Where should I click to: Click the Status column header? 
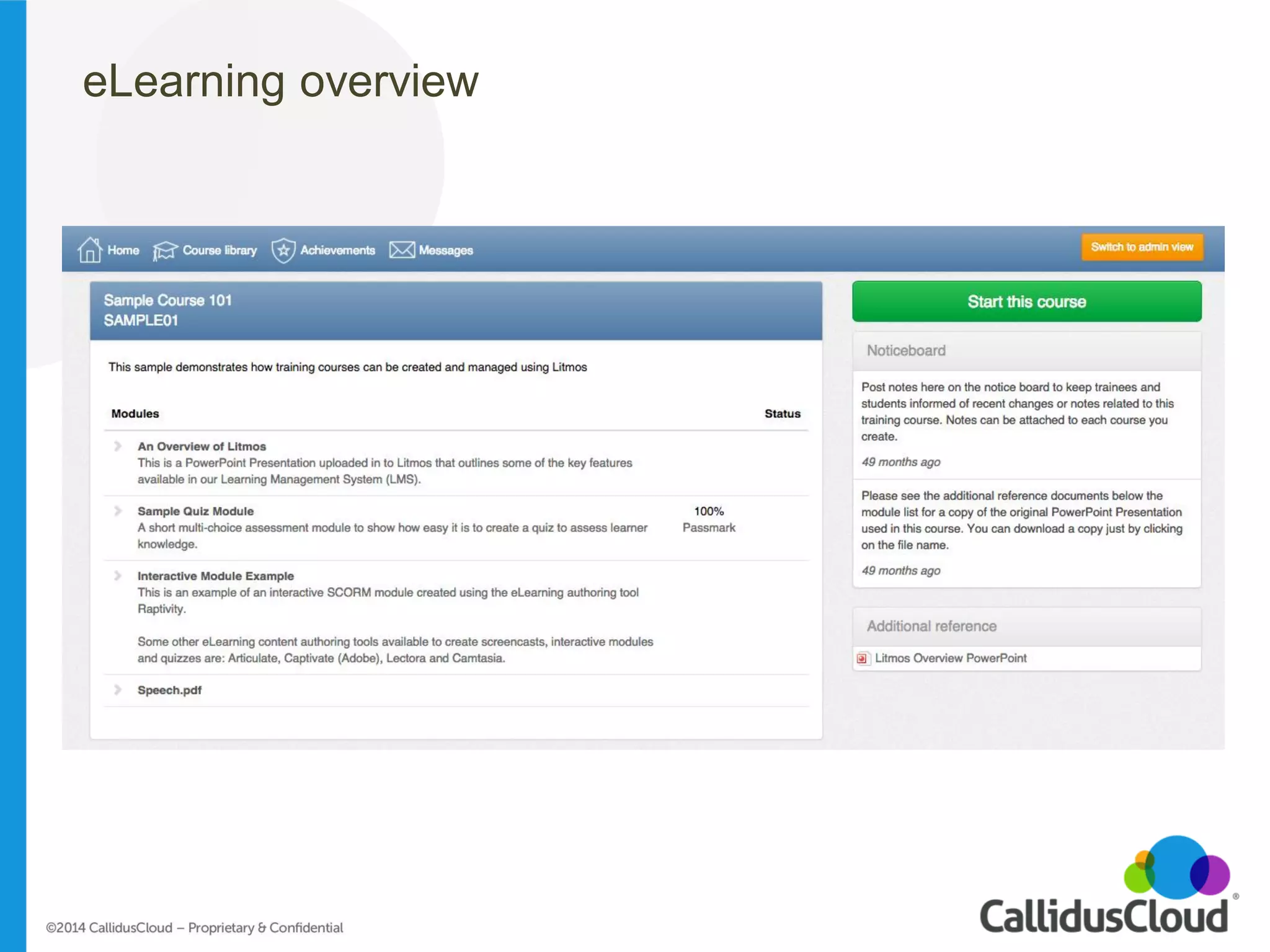point(783,413)
